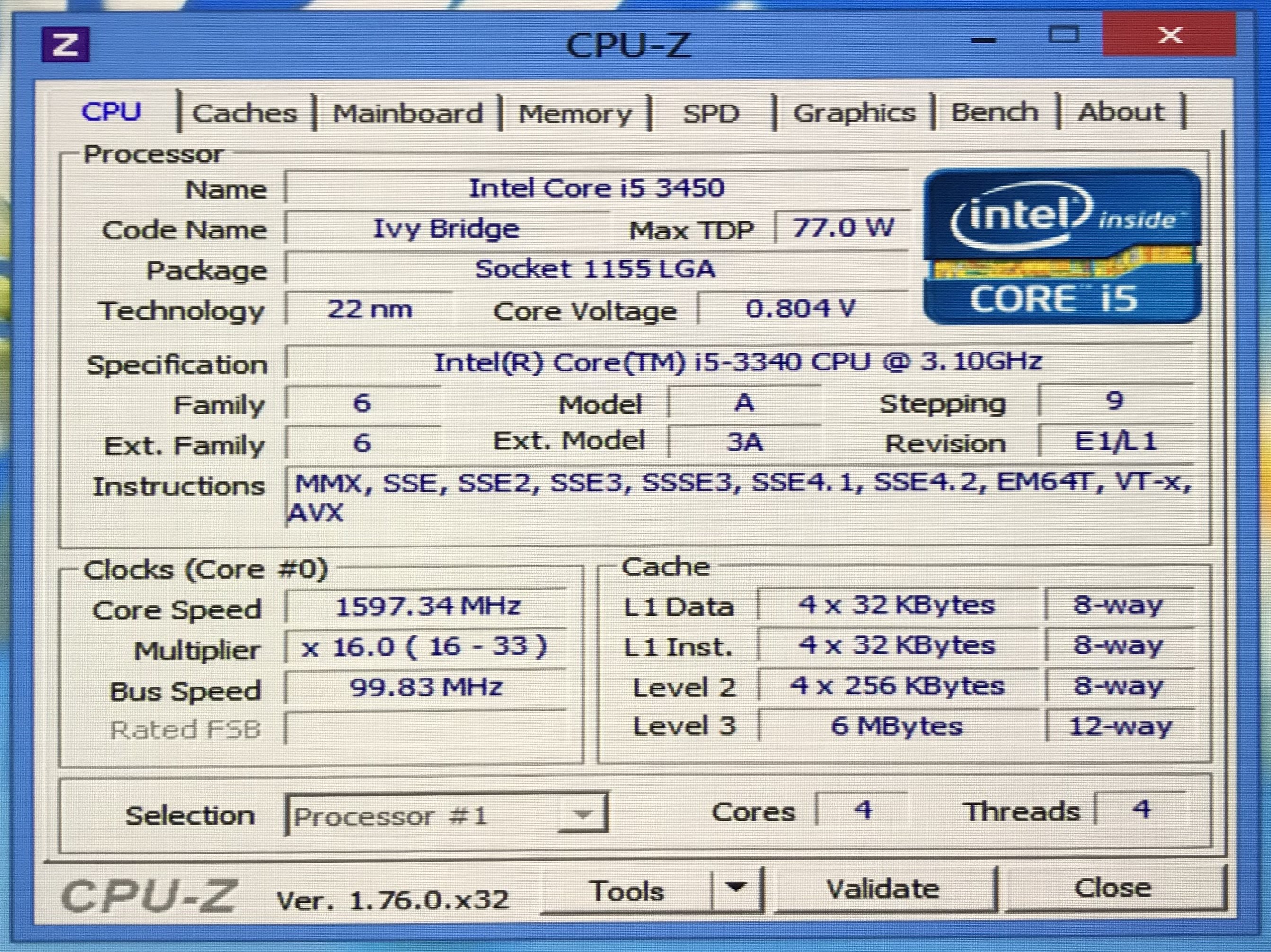This screenshot has height=952, width=1271.
Task: Open the Mainboard tab
Action: click(x=408, y=113)
